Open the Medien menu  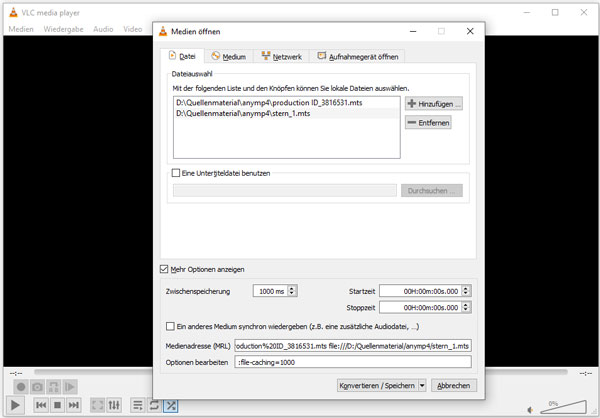(21, 29)
